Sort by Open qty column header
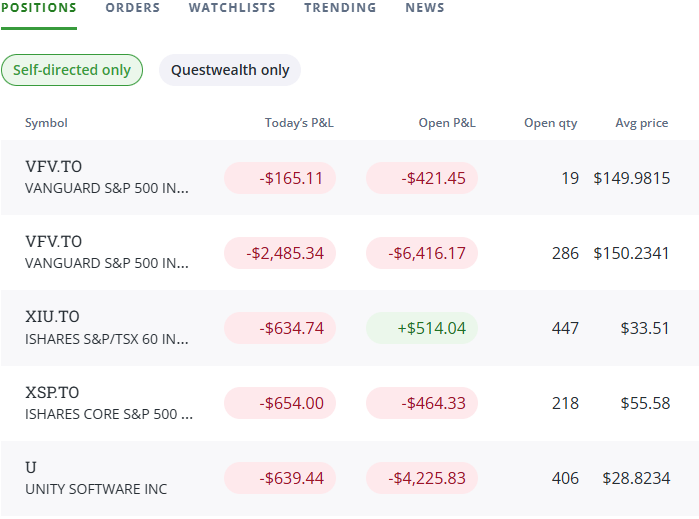The height and width of the screenshot is (519, 699). 551,123
